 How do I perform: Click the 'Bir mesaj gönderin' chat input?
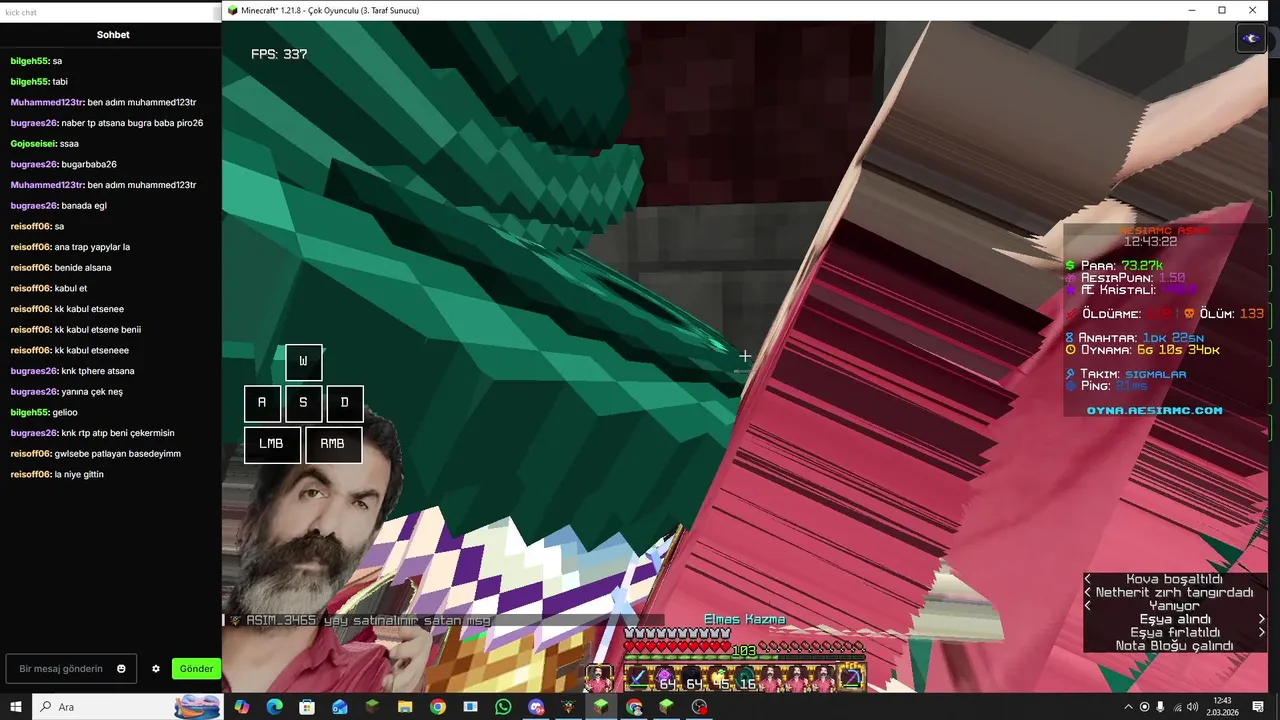(x=73, y=669)
